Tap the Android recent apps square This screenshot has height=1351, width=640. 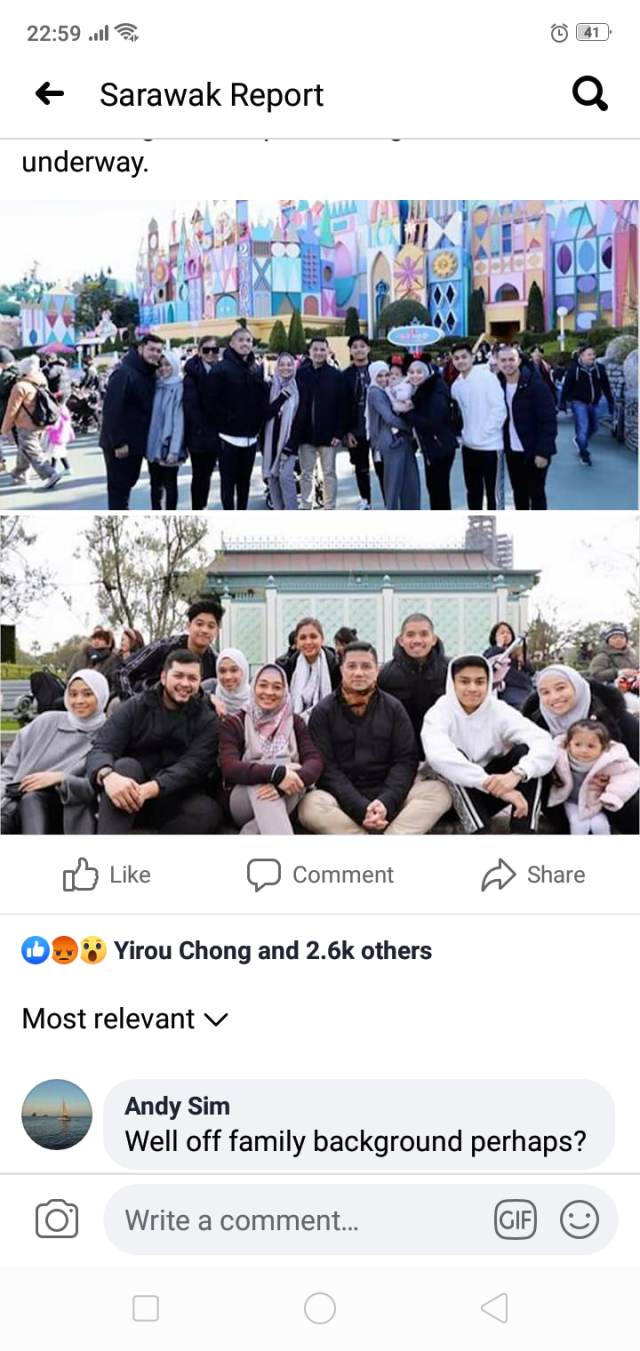146,1308
